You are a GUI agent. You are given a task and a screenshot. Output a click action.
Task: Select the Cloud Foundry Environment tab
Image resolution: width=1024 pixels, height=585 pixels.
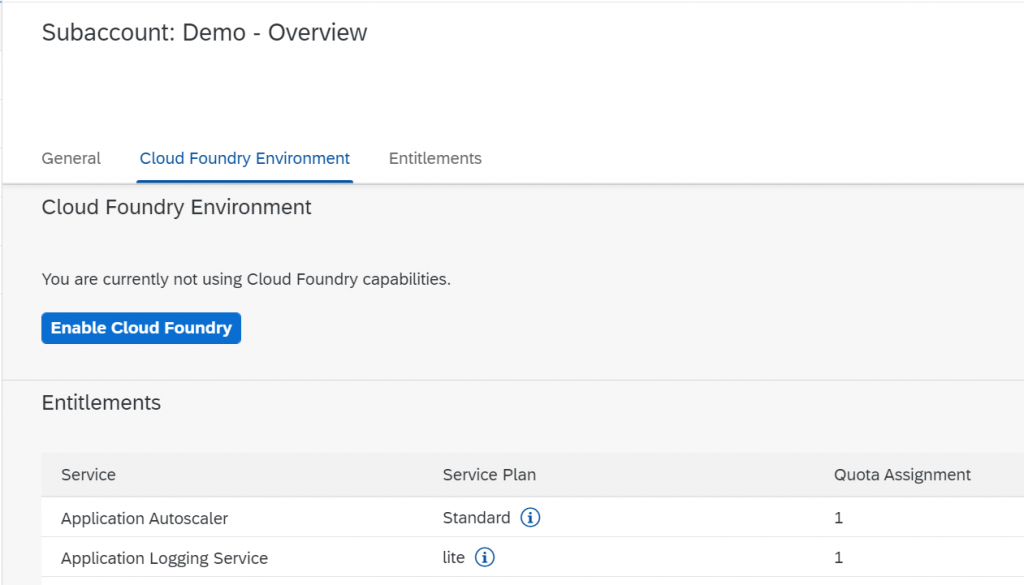pyautogui.click(x=245, y=159)
